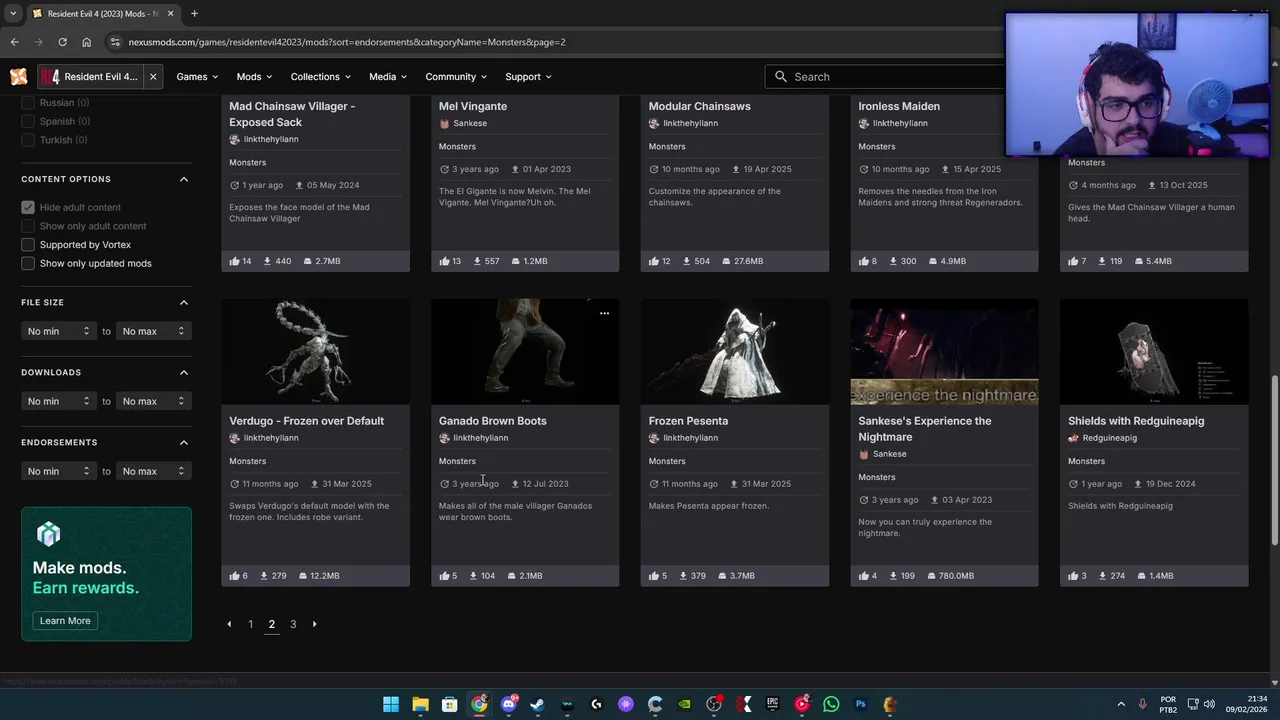The height and width of the screenshot is (720, 1280).
Task: Check the Turkish language filter
Action: pos(28,140)
